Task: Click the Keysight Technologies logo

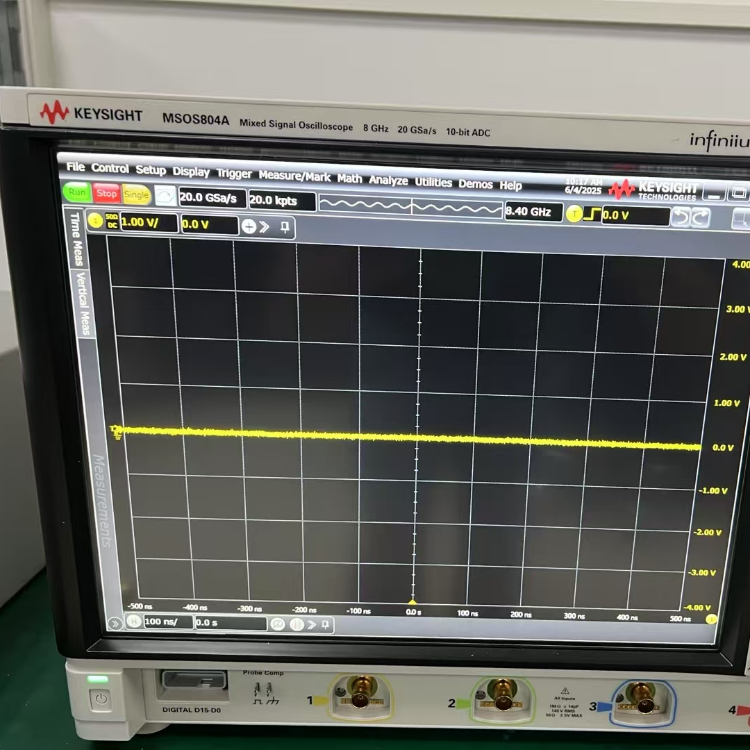Action: [x=653, y=189]
